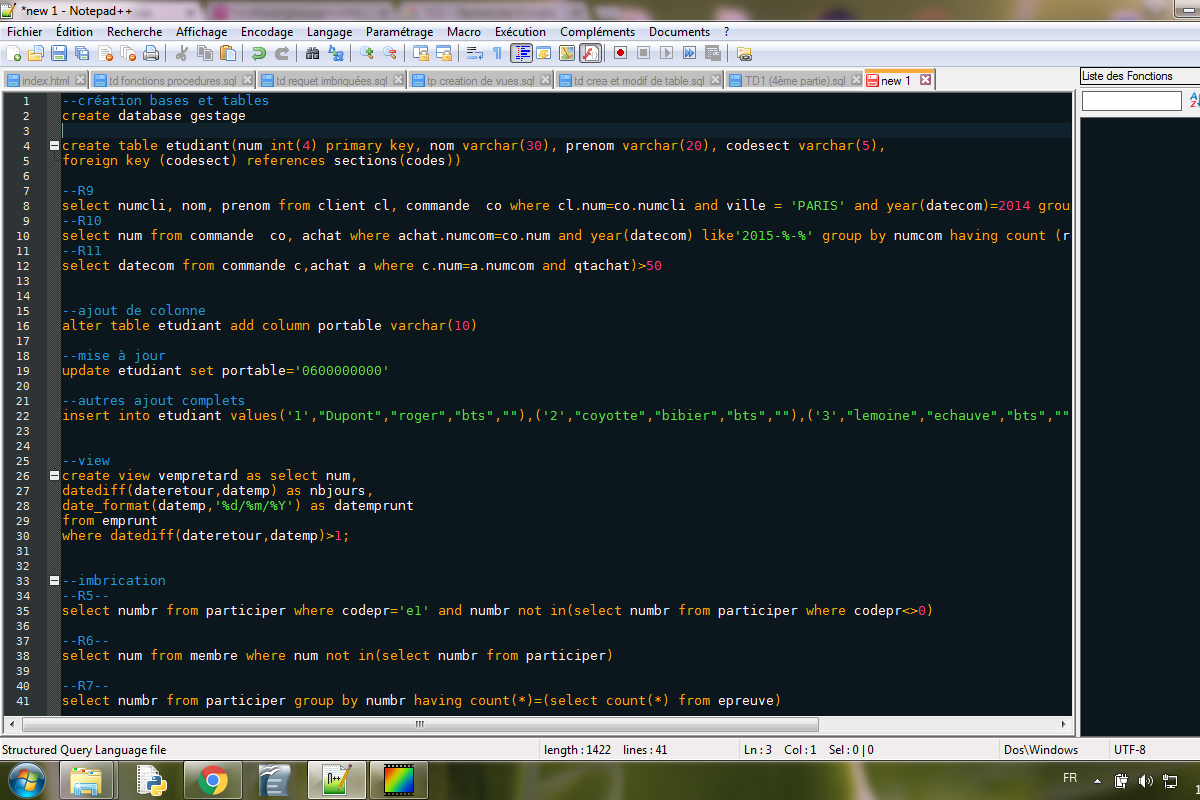
Task: Collapse the fold marker at line 26
Action: [x=53, y=476]
